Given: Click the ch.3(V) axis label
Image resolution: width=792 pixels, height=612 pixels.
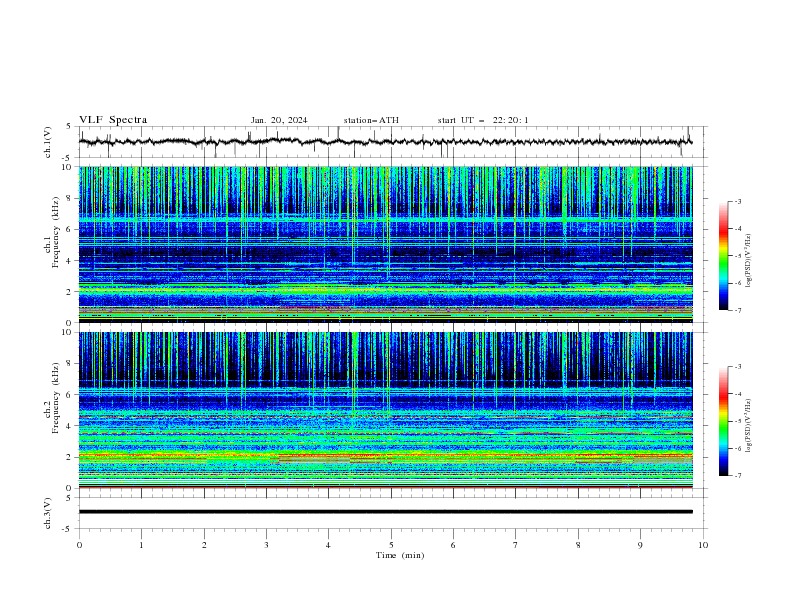Looking at the screenshot, I should [48, 513].
